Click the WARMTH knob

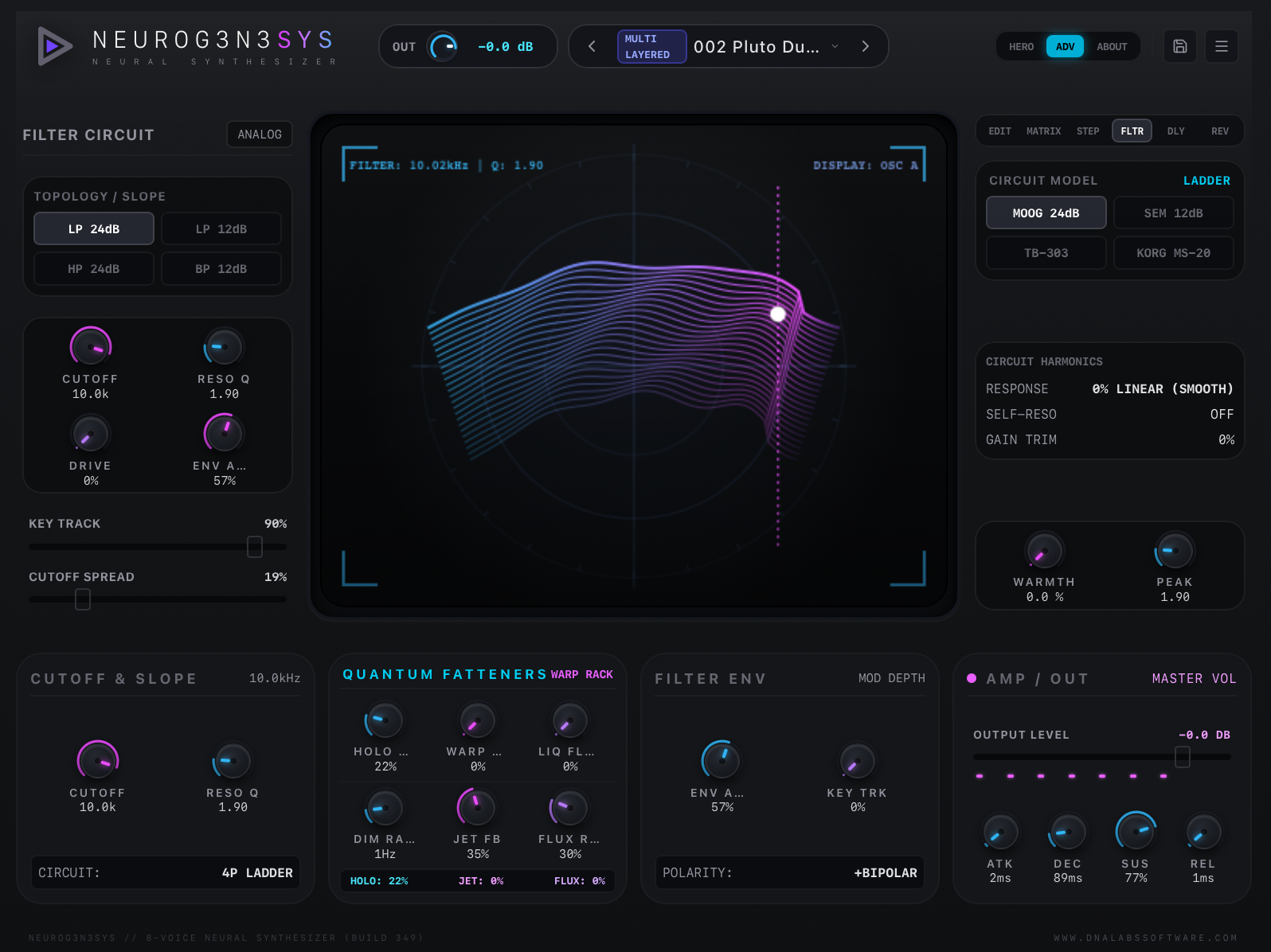(1044, 550)
